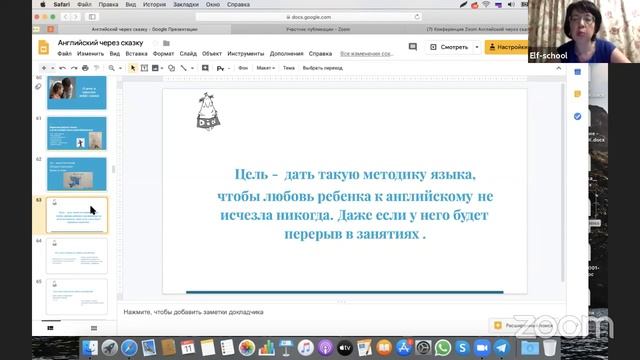640x360 pixels.
Task: Toggle Safari sidebar button
Action: tap(92, 17)
